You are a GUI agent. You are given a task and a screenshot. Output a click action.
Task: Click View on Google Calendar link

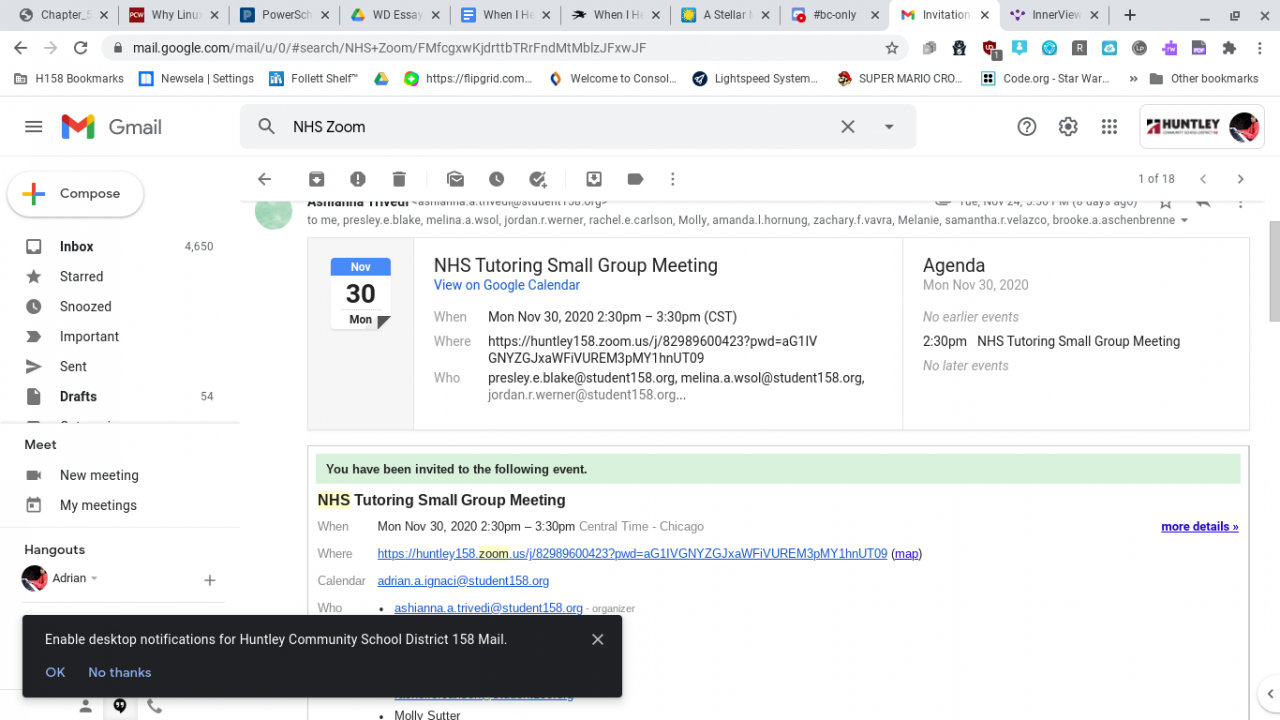pos(507,285)
